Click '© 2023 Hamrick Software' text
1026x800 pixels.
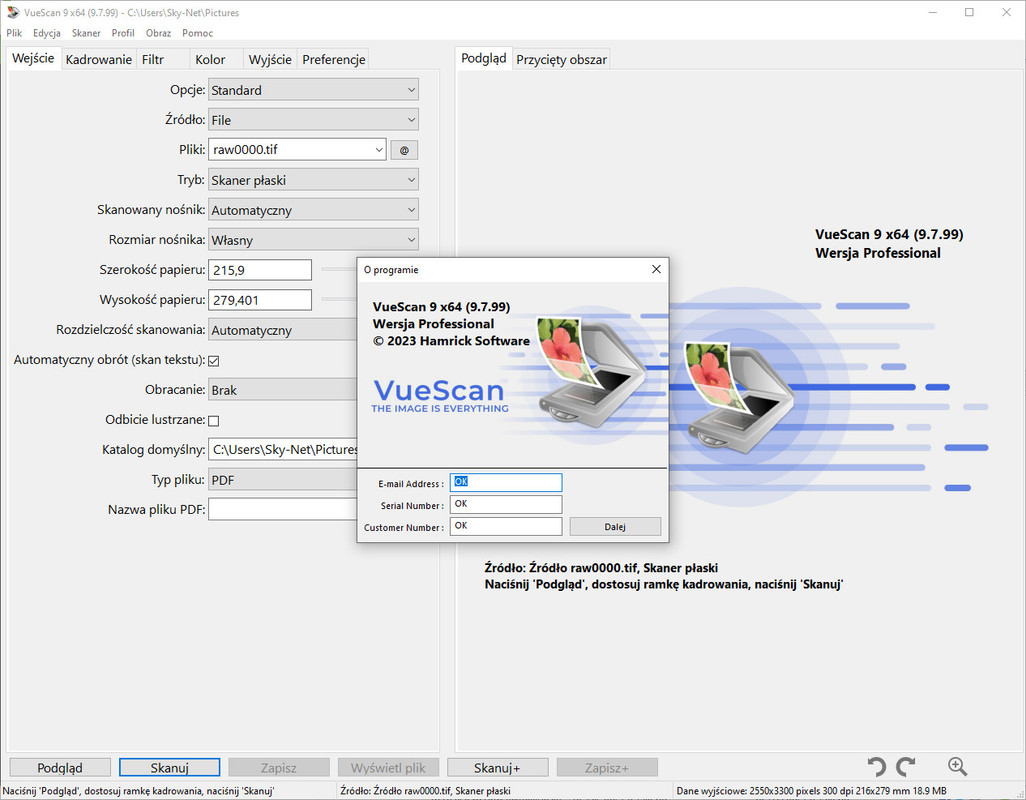tap(451, 341)
